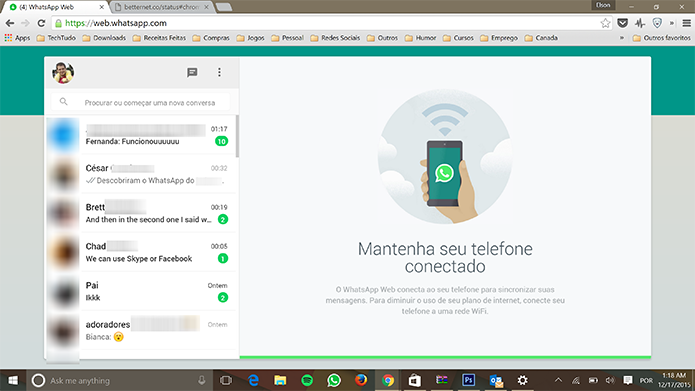This screenshot has width=695, height=391.
Task: Click the search magnifier icon
Action: pyautogui.click(x=64, y=102)
